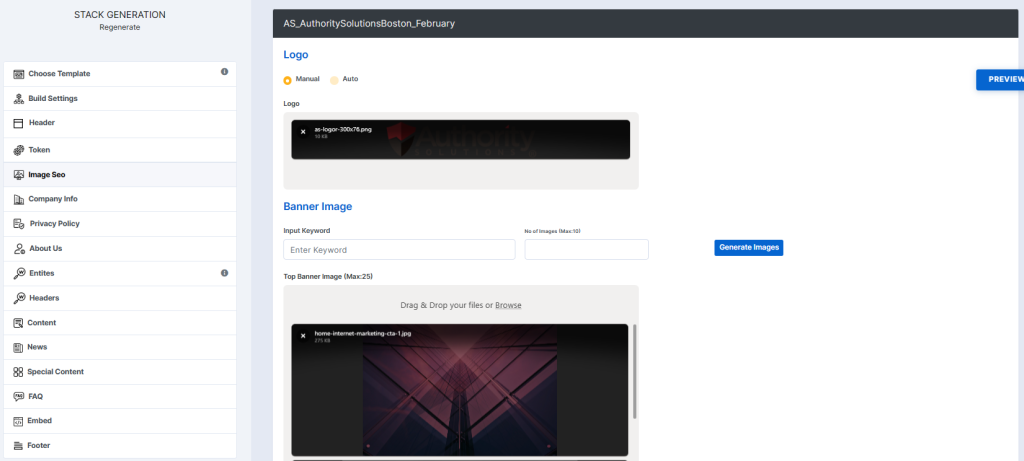Click the Enter Keyword input field
Screen dimensions: 1024x461
coord(399,249)
